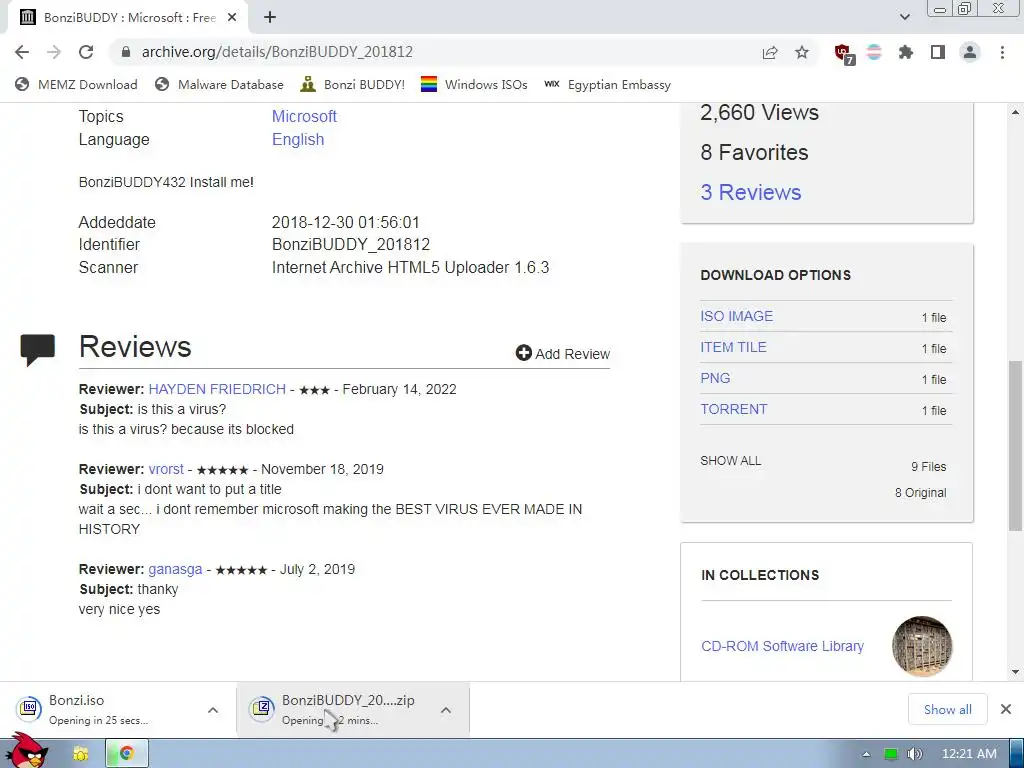Viewport: 1024px width, 768px height.
Task: Click the BonziBUDDY_201812 identifier value
Action: (x=351, y=244)
